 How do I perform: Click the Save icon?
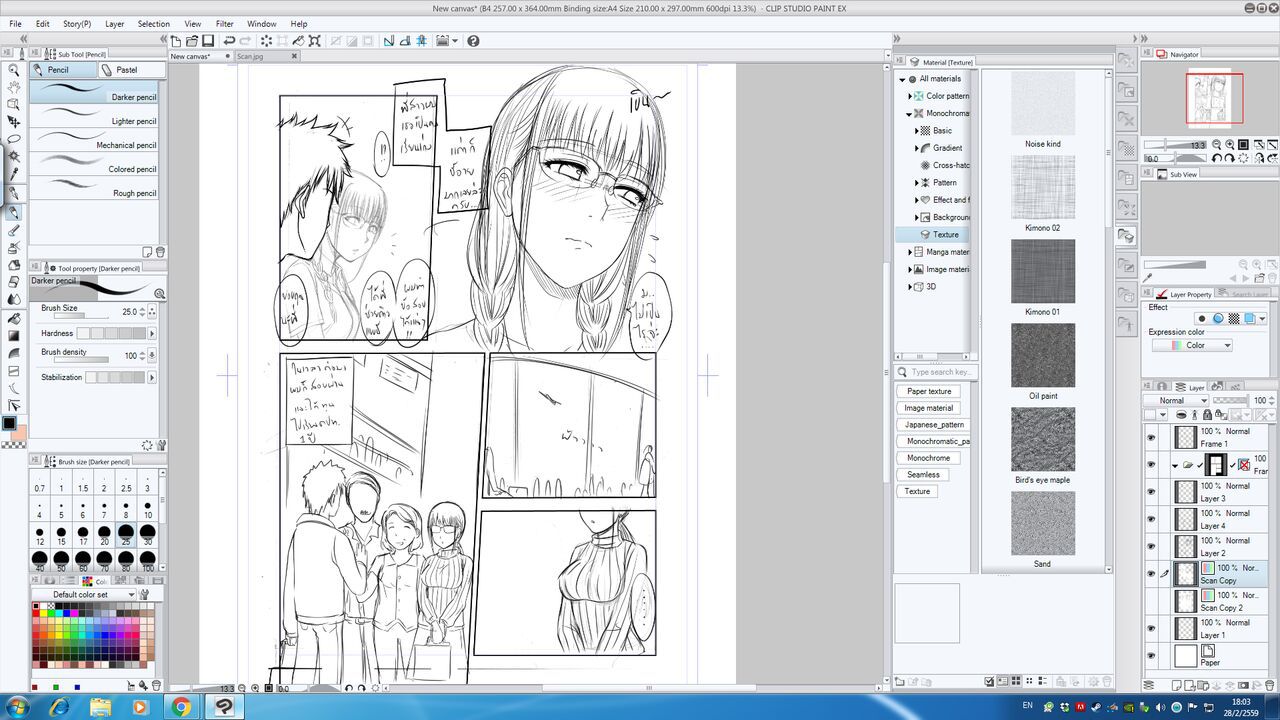(208, 41)
